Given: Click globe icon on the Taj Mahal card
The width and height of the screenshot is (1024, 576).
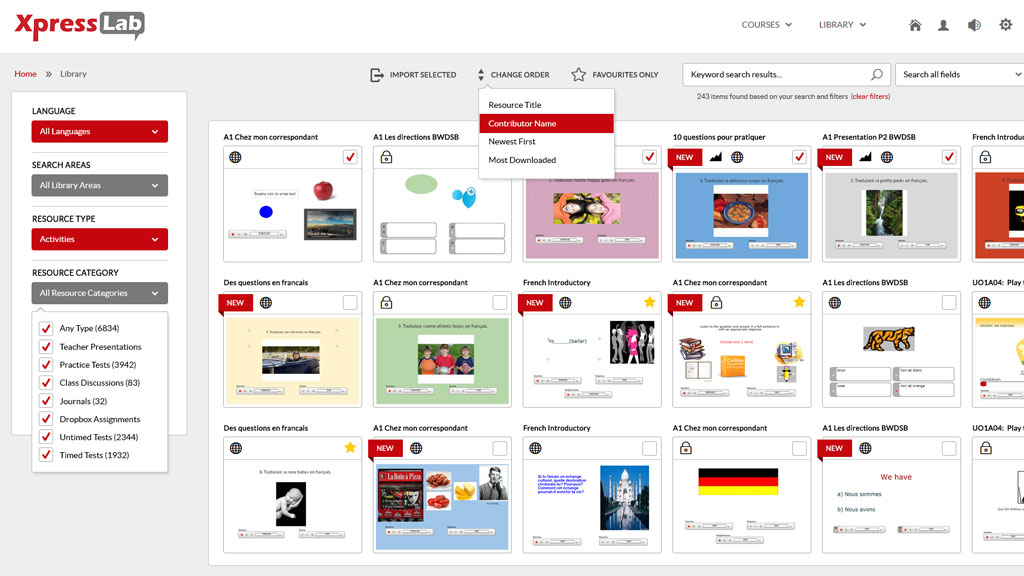Looking at the screenshot, I should pyautogui.click(x=536, y=448).
